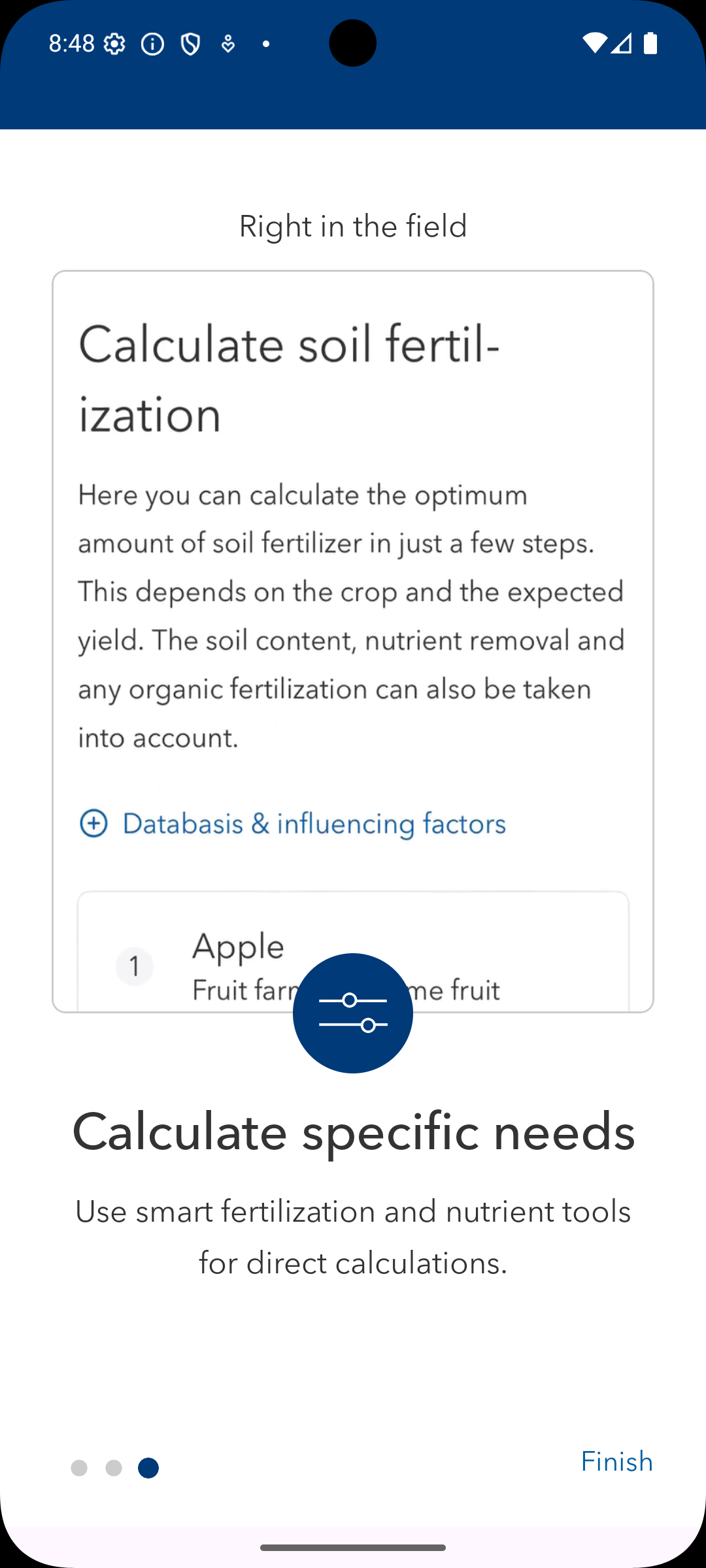This screenshot has height=1568, width=706.
Task: Tap the blue sliders calculator icon
Action: click(353, 1013)
